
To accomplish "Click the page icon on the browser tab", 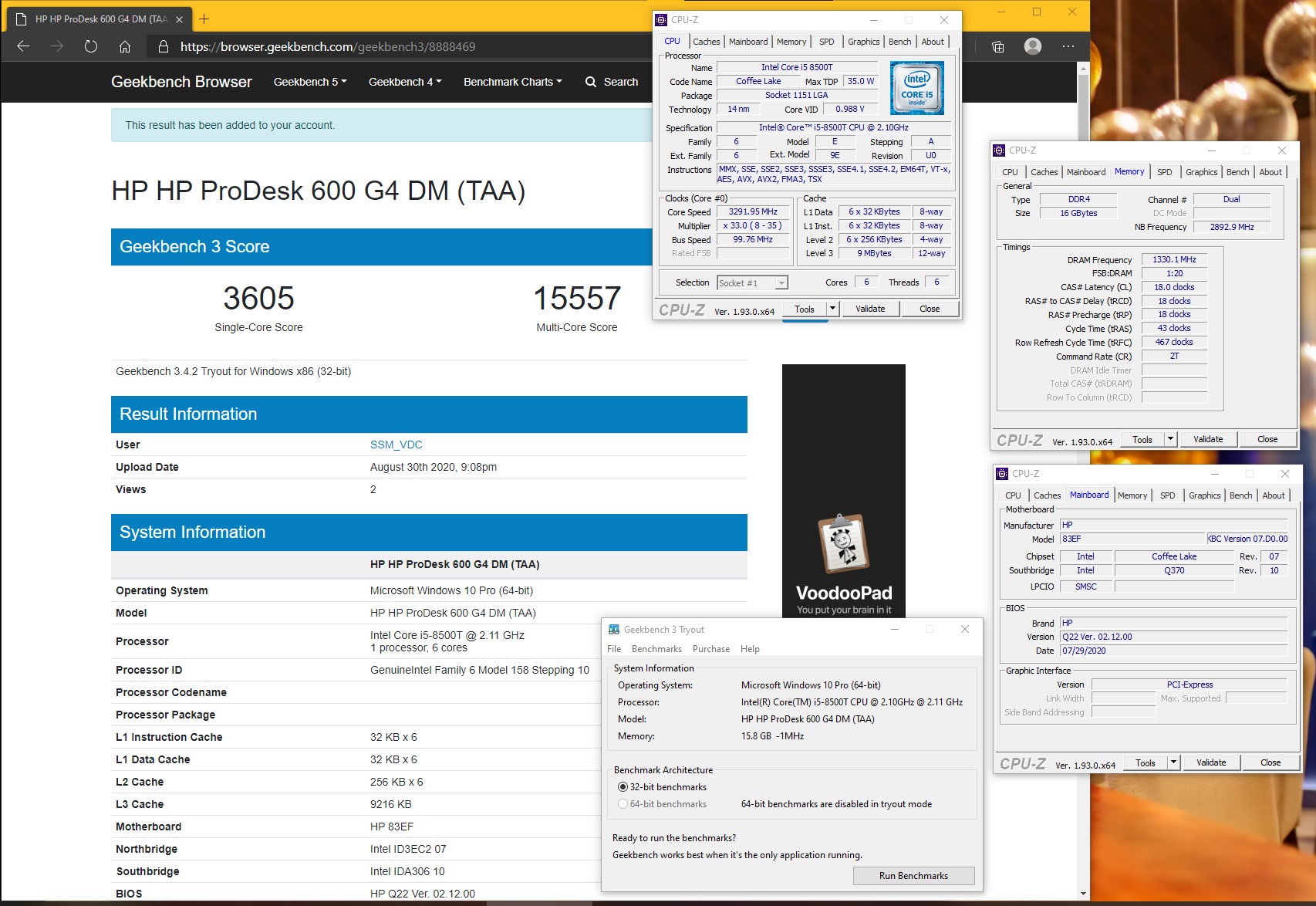I will point(22,19).
